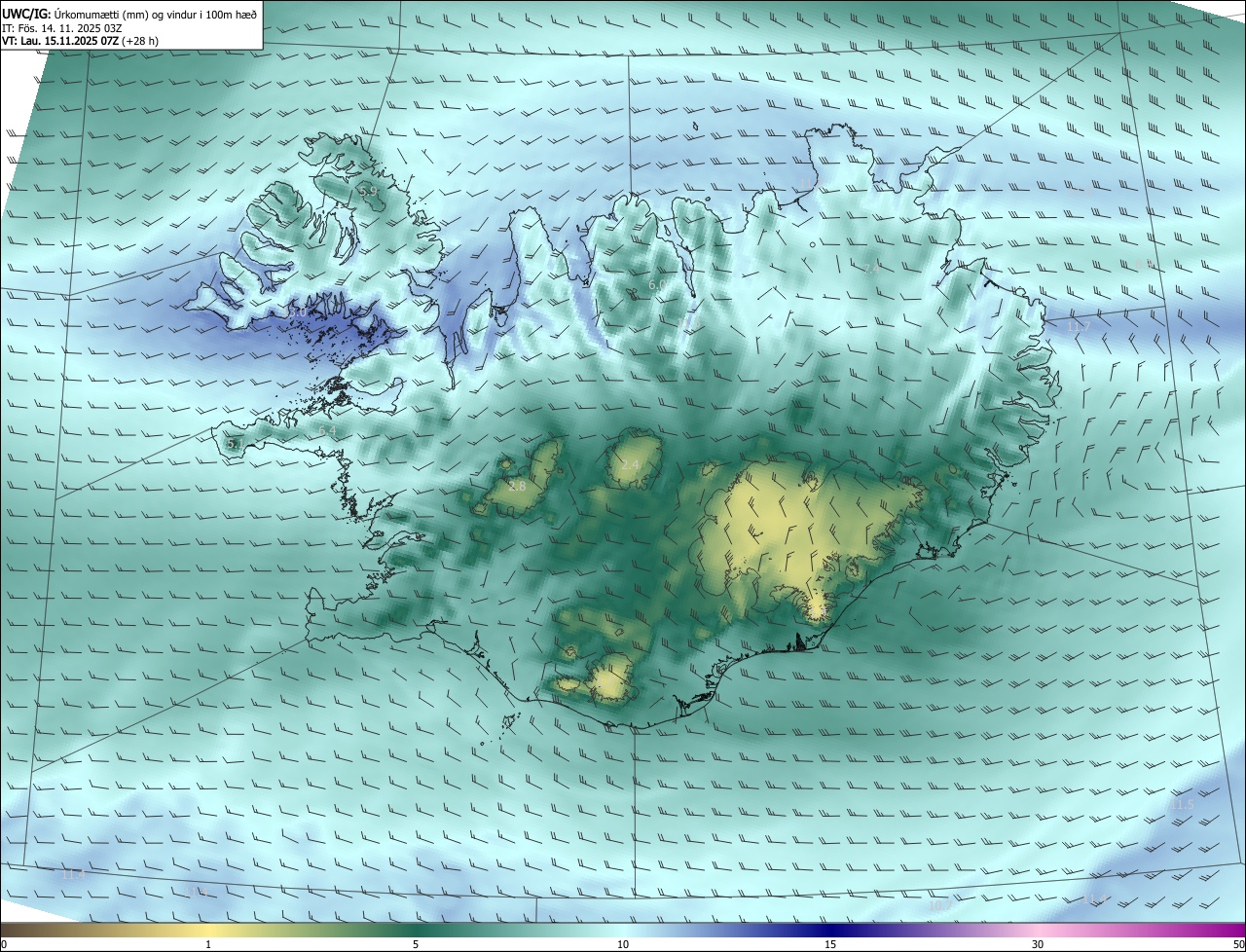Screen dimensions: 1246x952
Task: Click the colorbar tick label 30
Action: [1038, 945]
